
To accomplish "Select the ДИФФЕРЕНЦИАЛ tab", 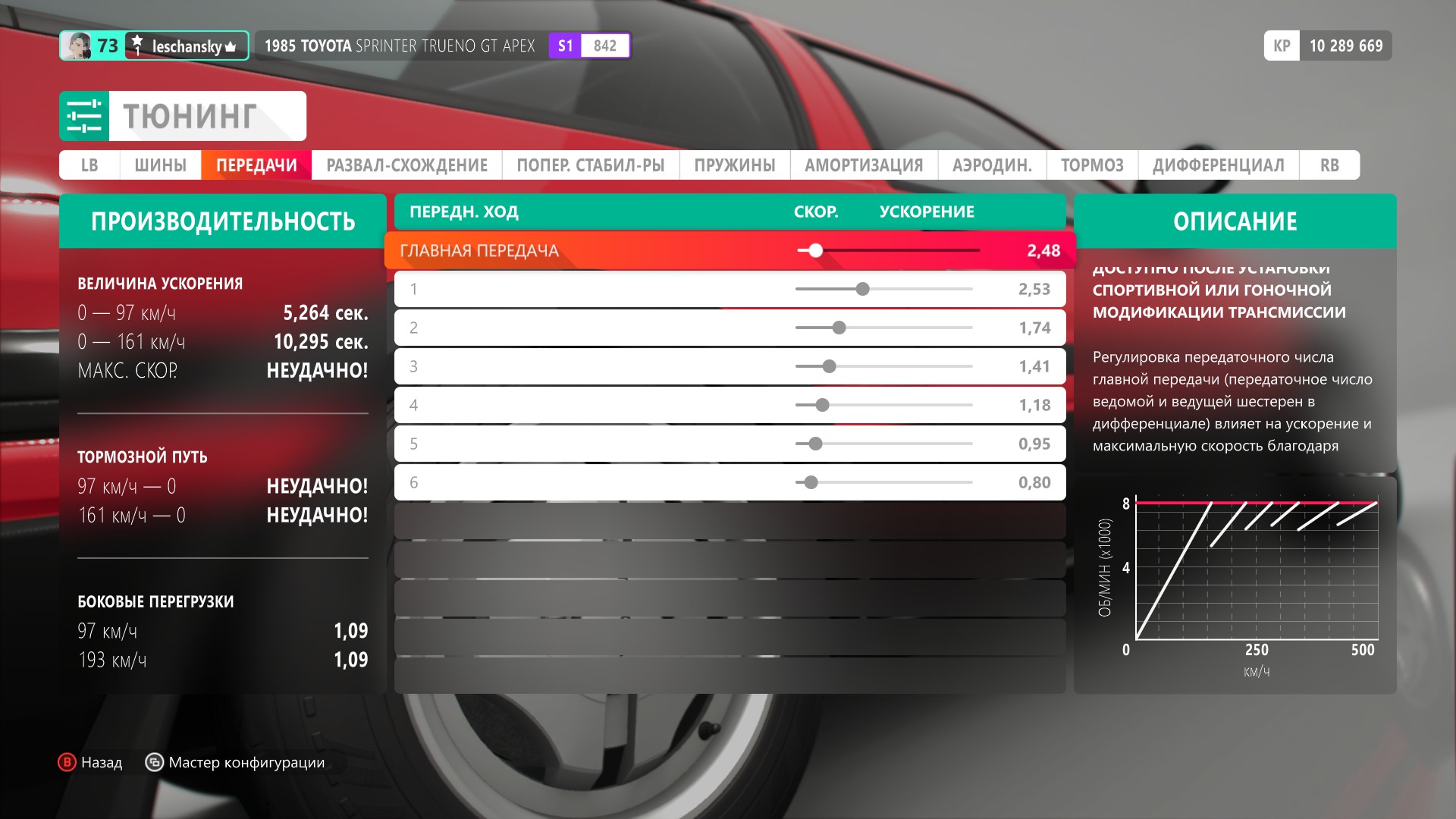I will click(x=1218, y=165).
